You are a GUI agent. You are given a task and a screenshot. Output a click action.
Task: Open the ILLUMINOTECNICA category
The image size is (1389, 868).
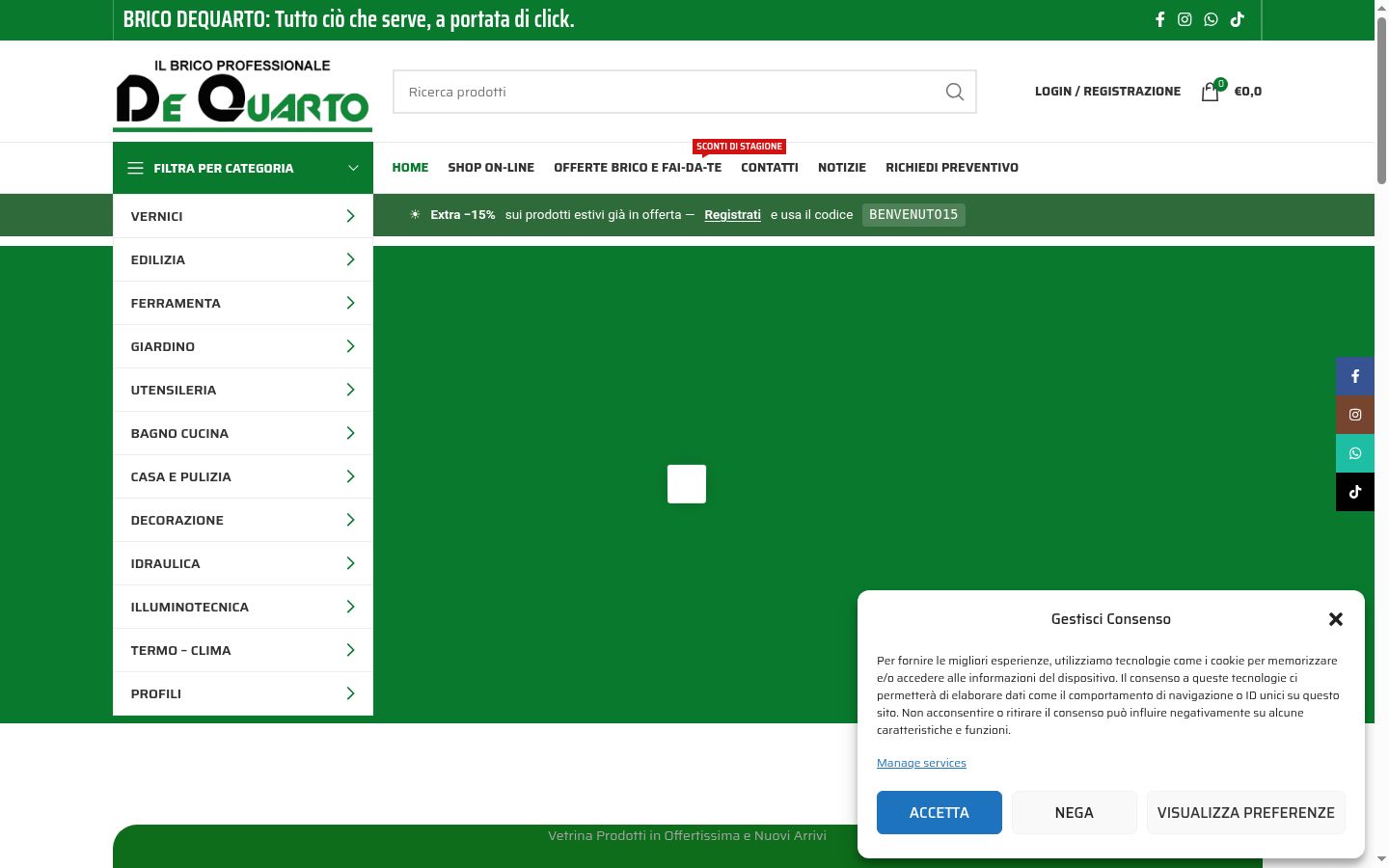(243, 607)
